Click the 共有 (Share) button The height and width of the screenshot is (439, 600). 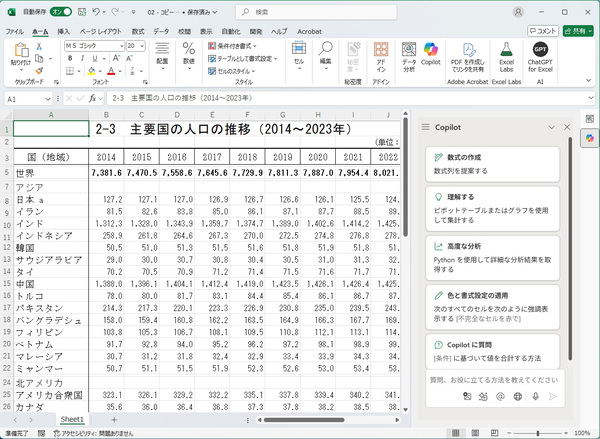coord(575,31)
